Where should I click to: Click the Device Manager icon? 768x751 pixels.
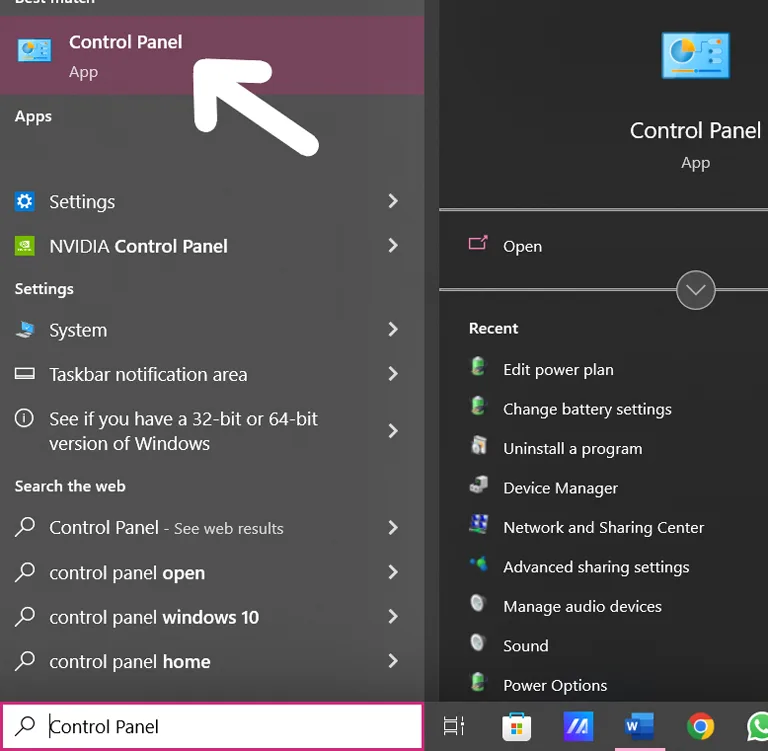(x=479, y=485)
